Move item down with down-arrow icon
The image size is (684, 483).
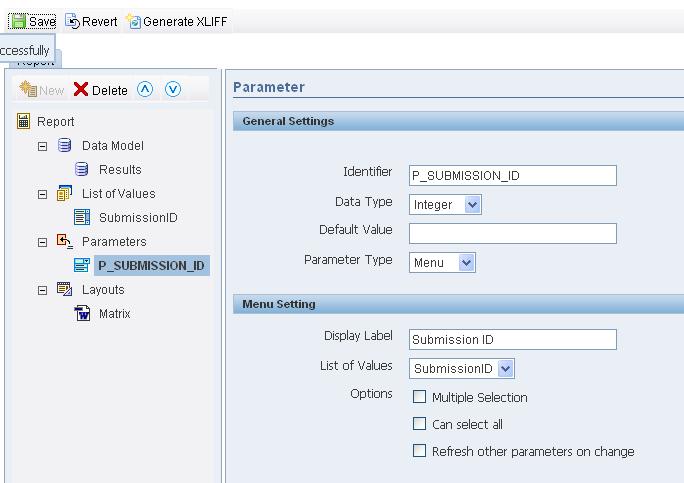tap(173, 90)
